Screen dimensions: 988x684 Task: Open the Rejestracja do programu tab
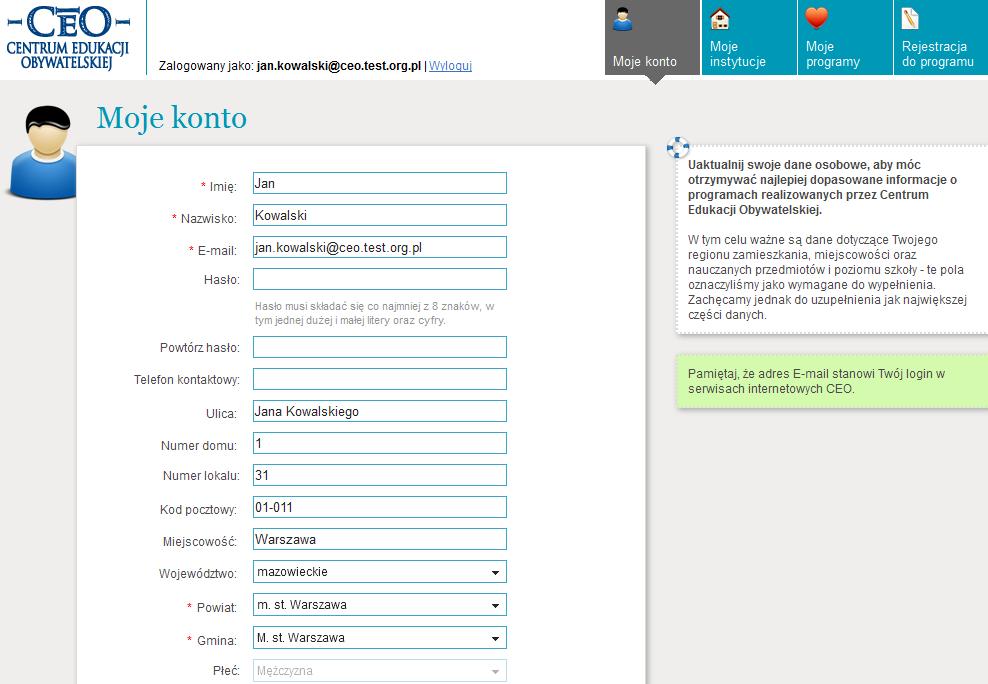point(941,38)
